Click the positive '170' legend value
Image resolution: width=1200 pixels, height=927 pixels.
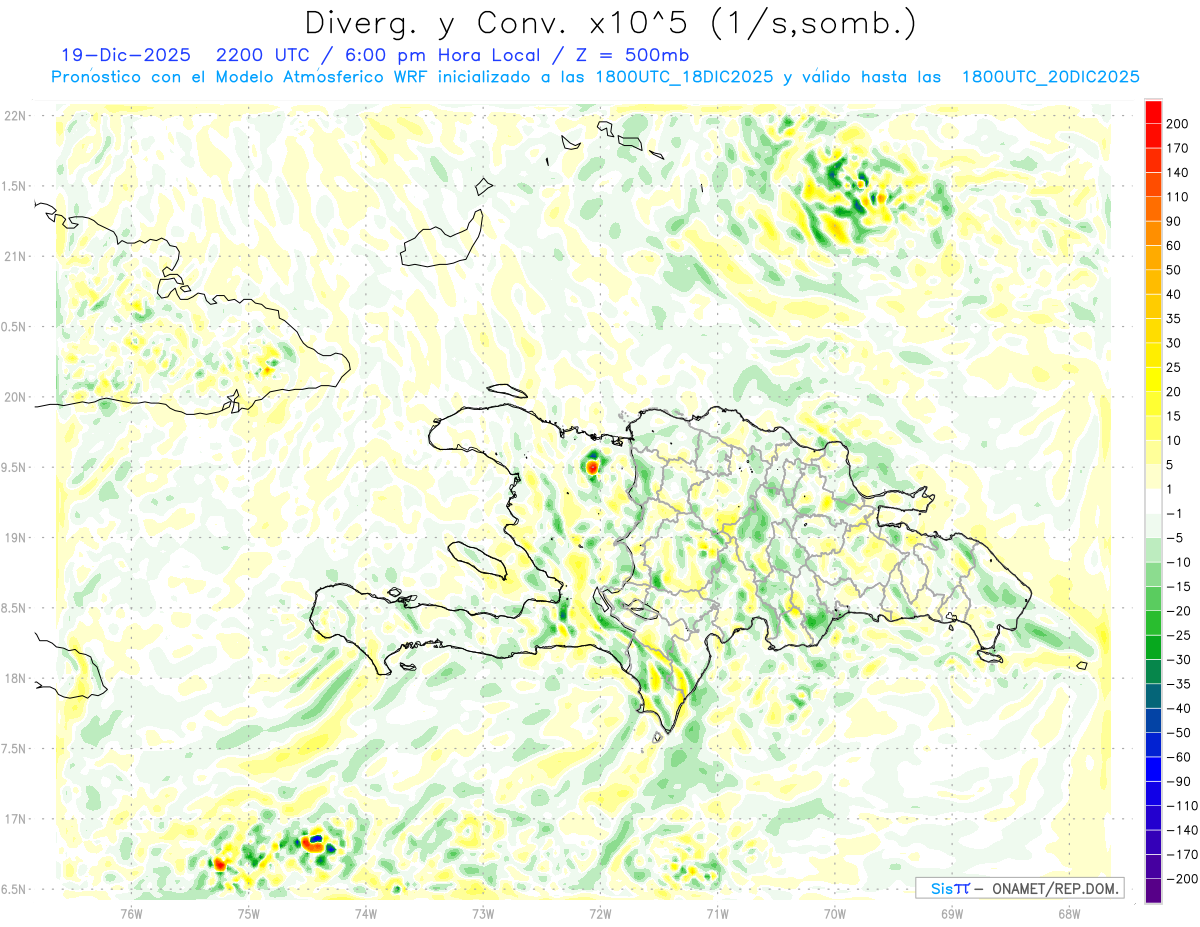click(1177, 148)
